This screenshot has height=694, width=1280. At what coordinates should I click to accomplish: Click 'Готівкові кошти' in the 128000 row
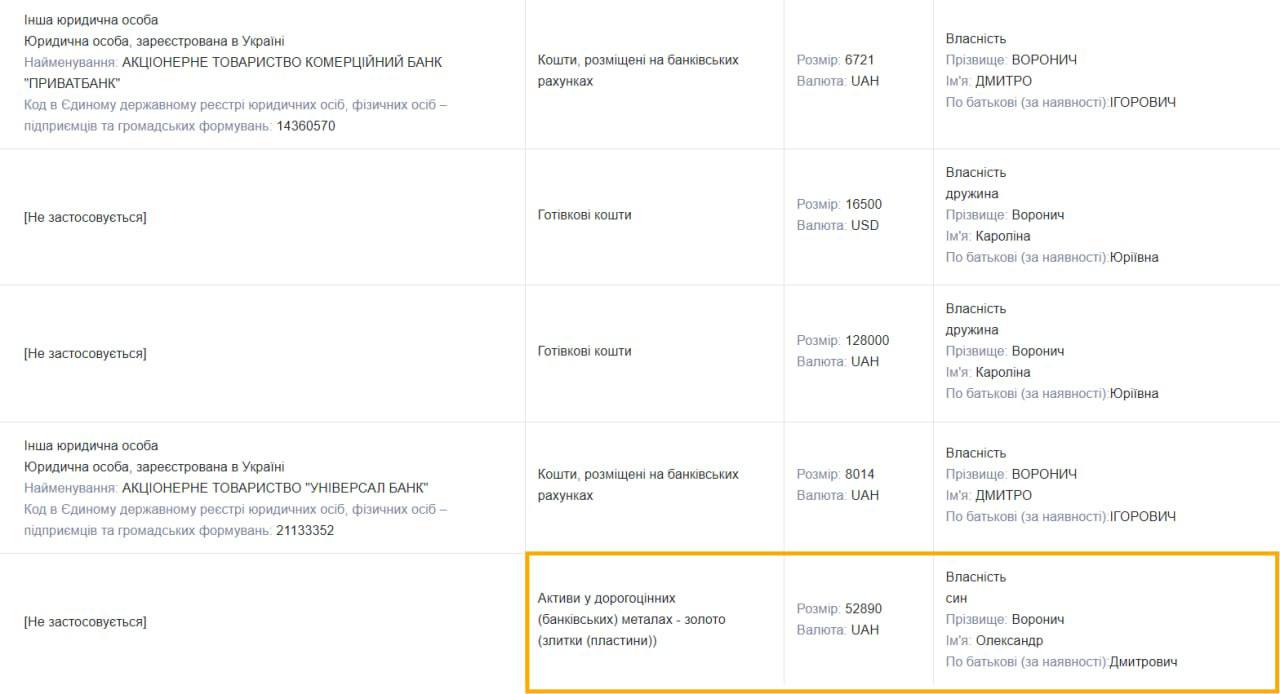(x=584, y=351)
